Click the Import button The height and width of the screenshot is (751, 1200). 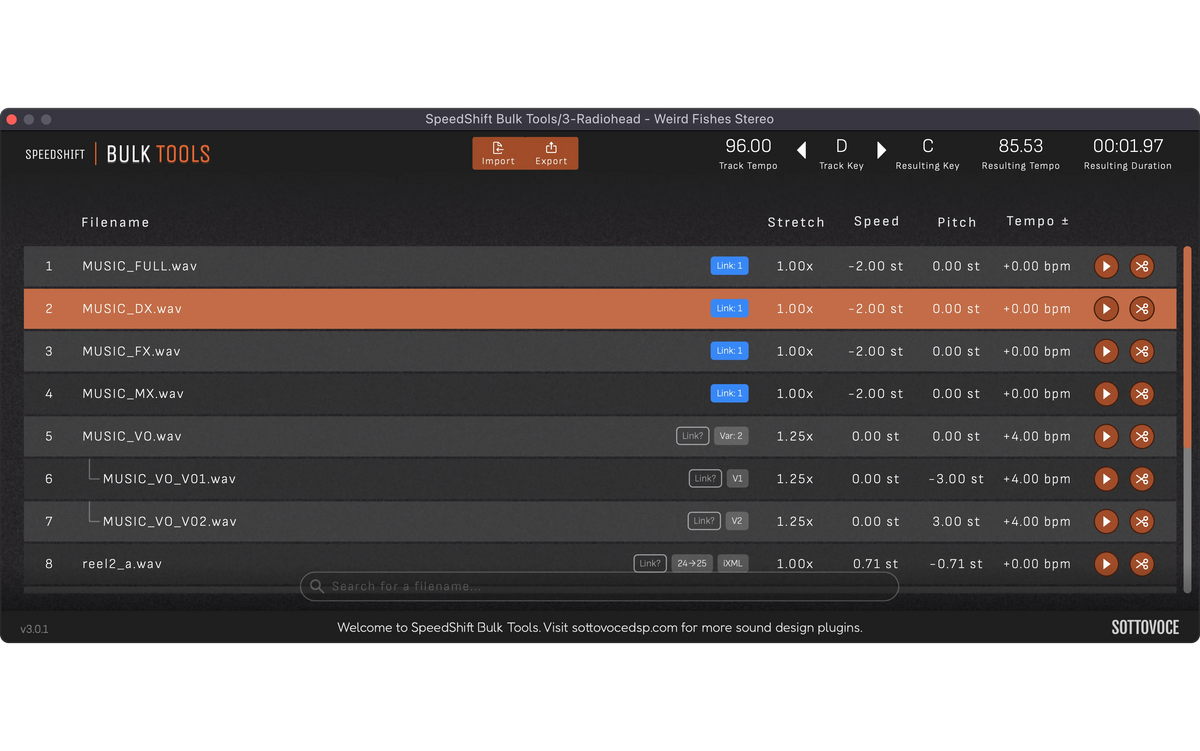click(498, 153)
